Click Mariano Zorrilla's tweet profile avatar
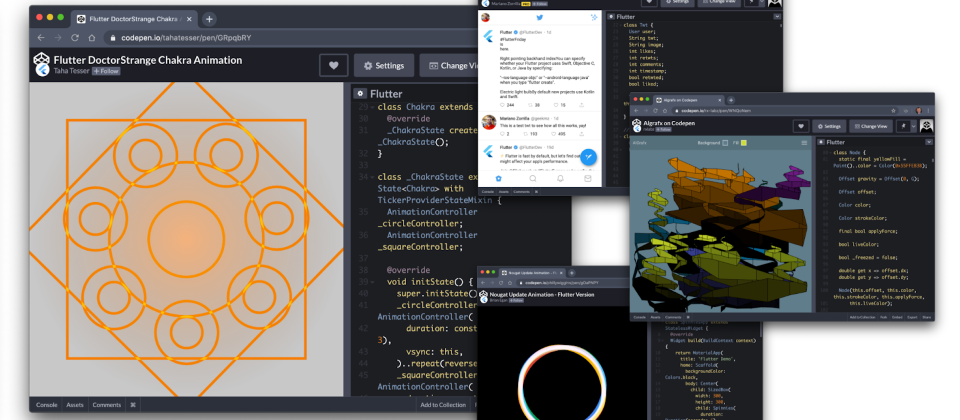Image resolution: width=960 pixels, height=420 pixels. [x=489, y=122]
